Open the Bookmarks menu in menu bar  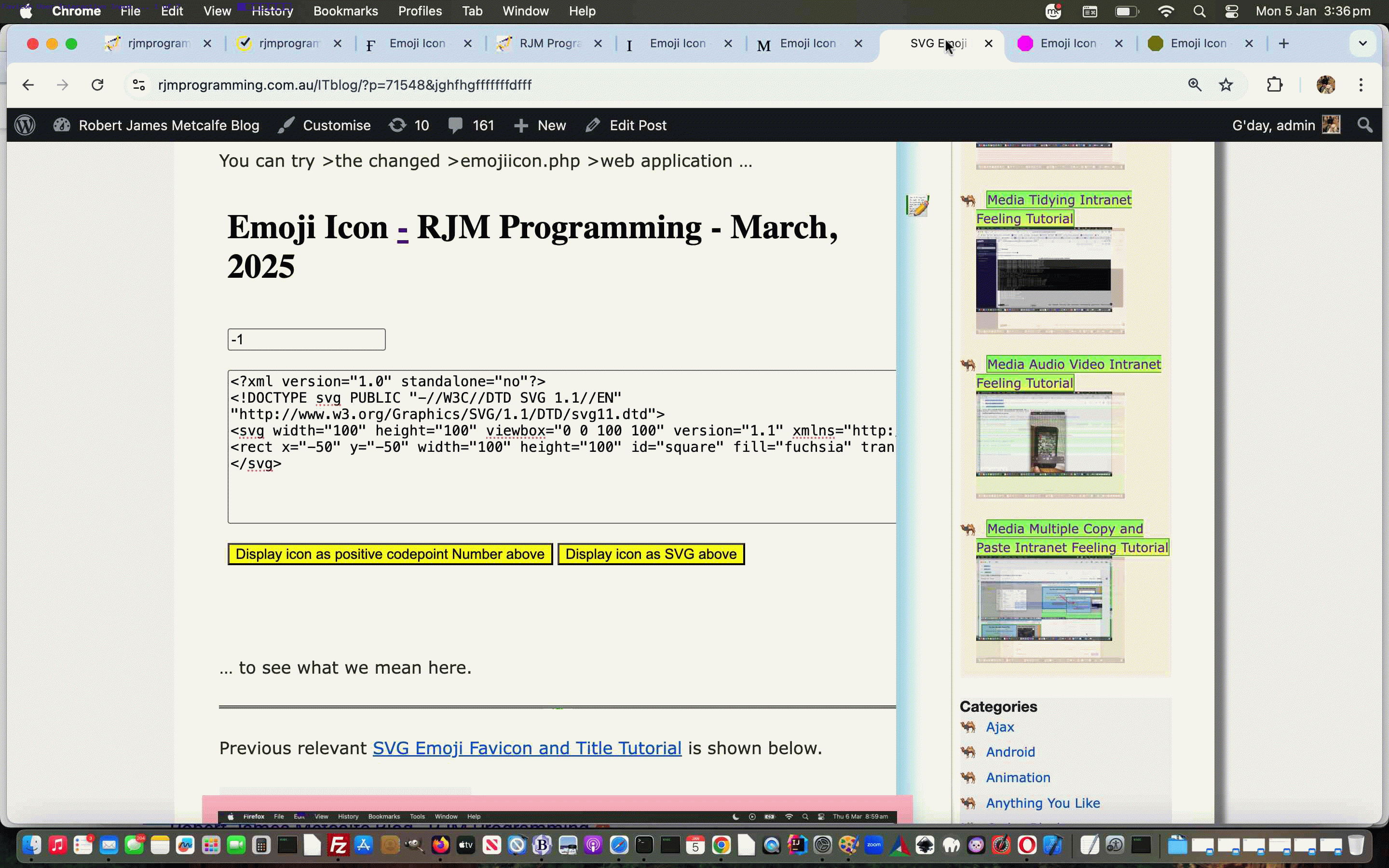(x=345, y=11)
